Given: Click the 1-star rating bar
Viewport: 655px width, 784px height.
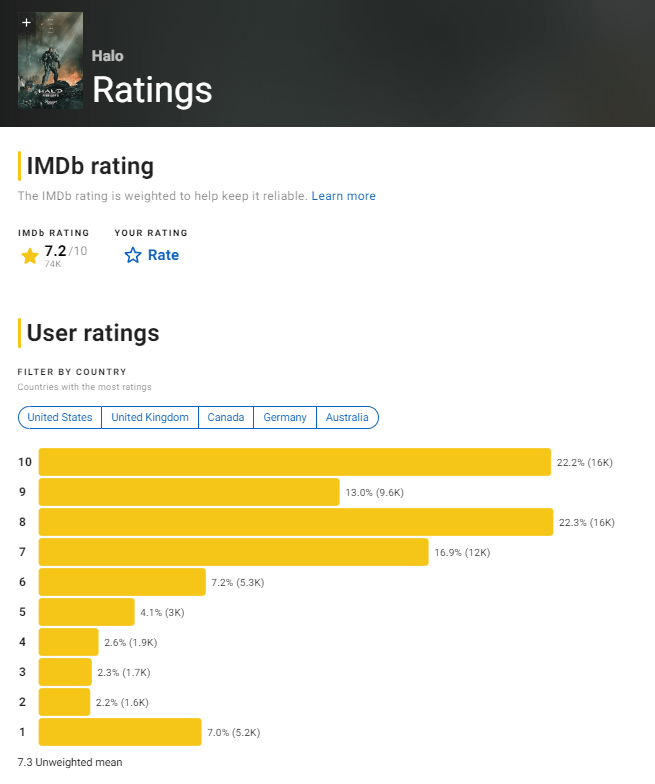Looking at the screenshot, I should (x=120, y=732).
